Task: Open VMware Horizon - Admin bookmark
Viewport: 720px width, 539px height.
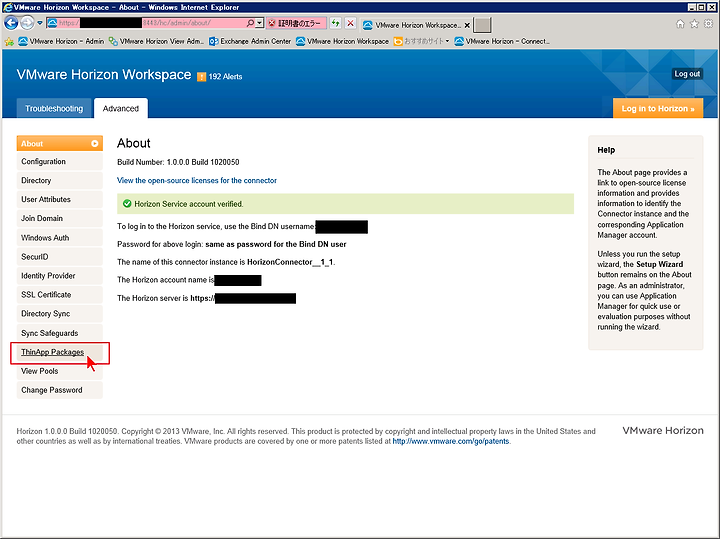Action: tap(62, 41)
